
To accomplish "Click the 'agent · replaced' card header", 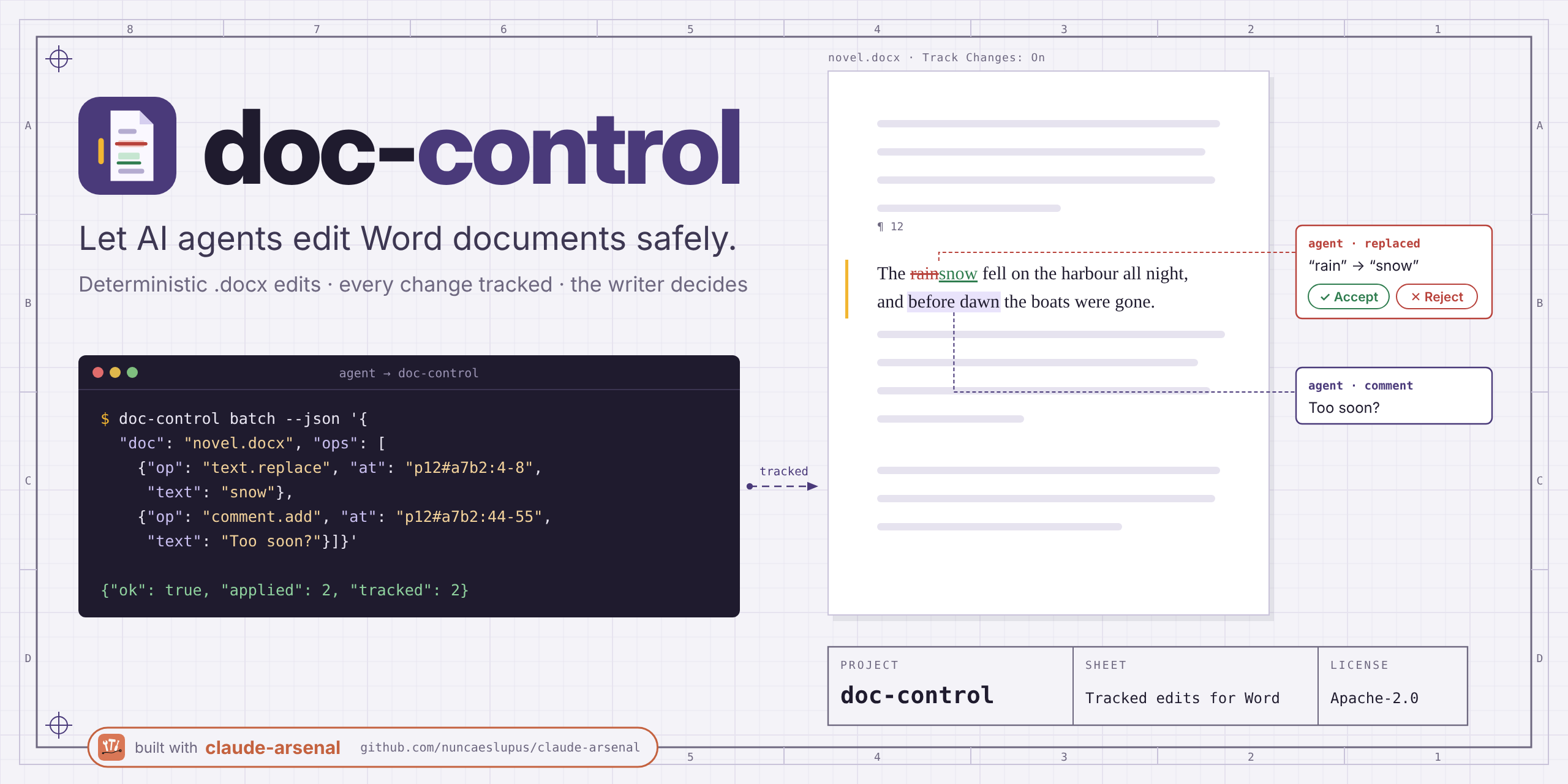I will pos(1364,243).
